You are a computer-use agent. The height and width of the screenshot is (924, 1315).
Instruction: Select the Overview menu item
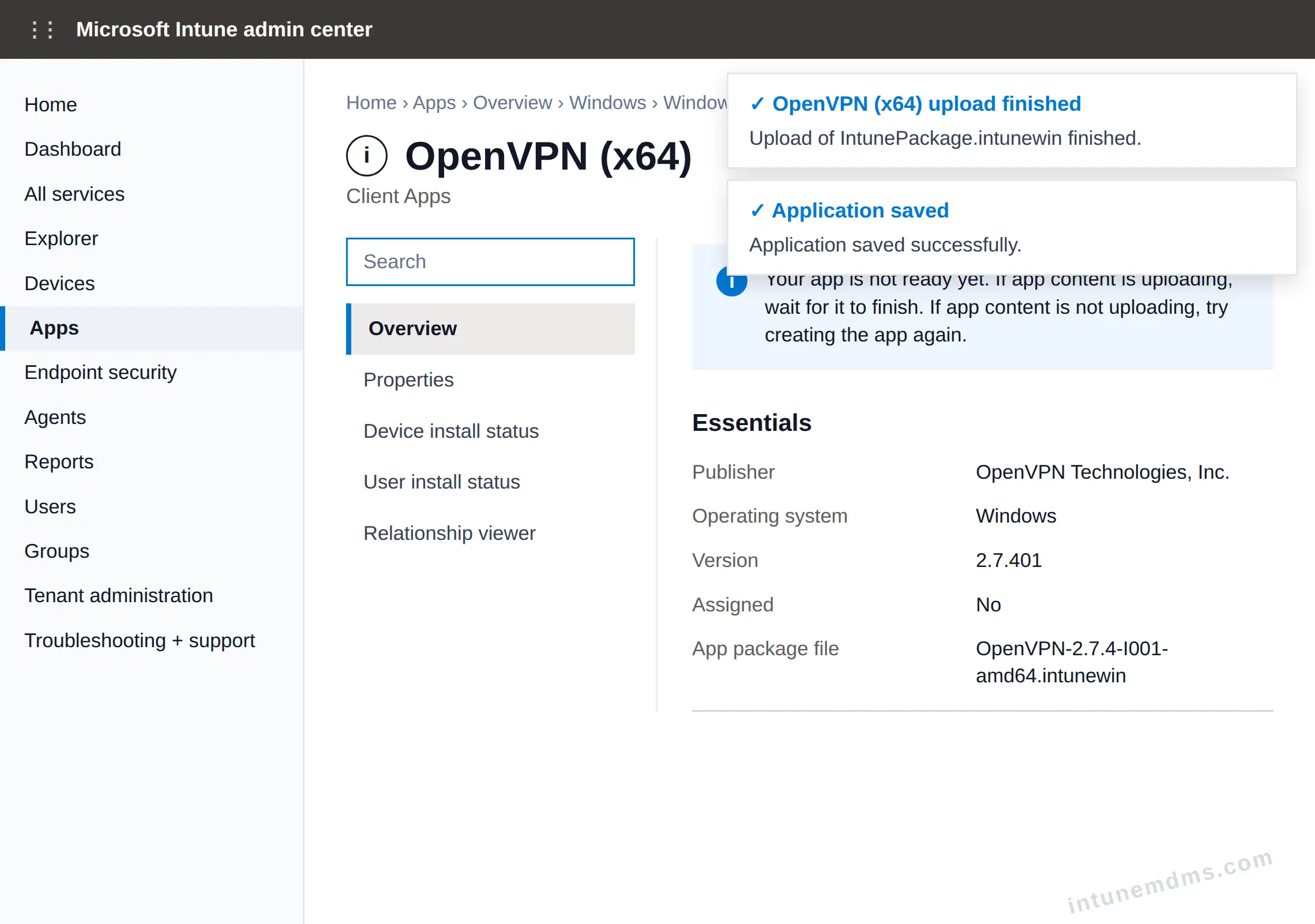[x=490, y=329]
